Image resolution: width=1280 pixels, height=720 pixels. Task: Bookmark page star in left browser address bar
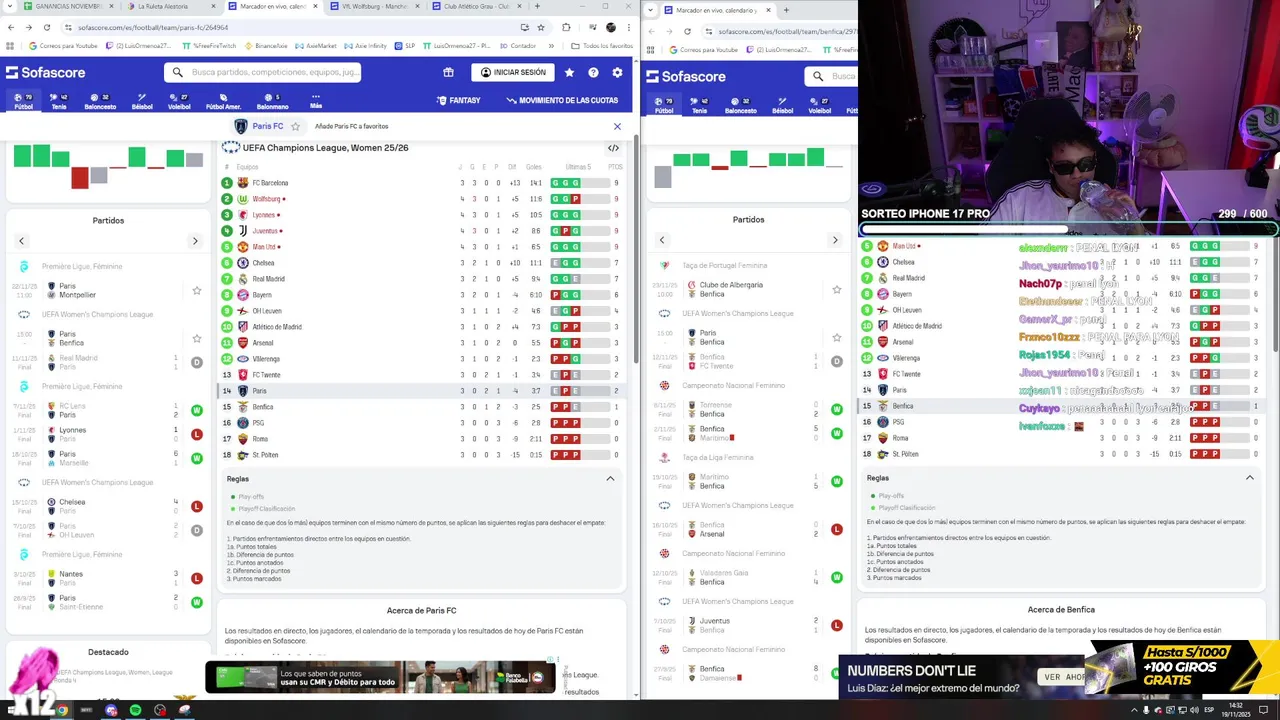[541, 27]
